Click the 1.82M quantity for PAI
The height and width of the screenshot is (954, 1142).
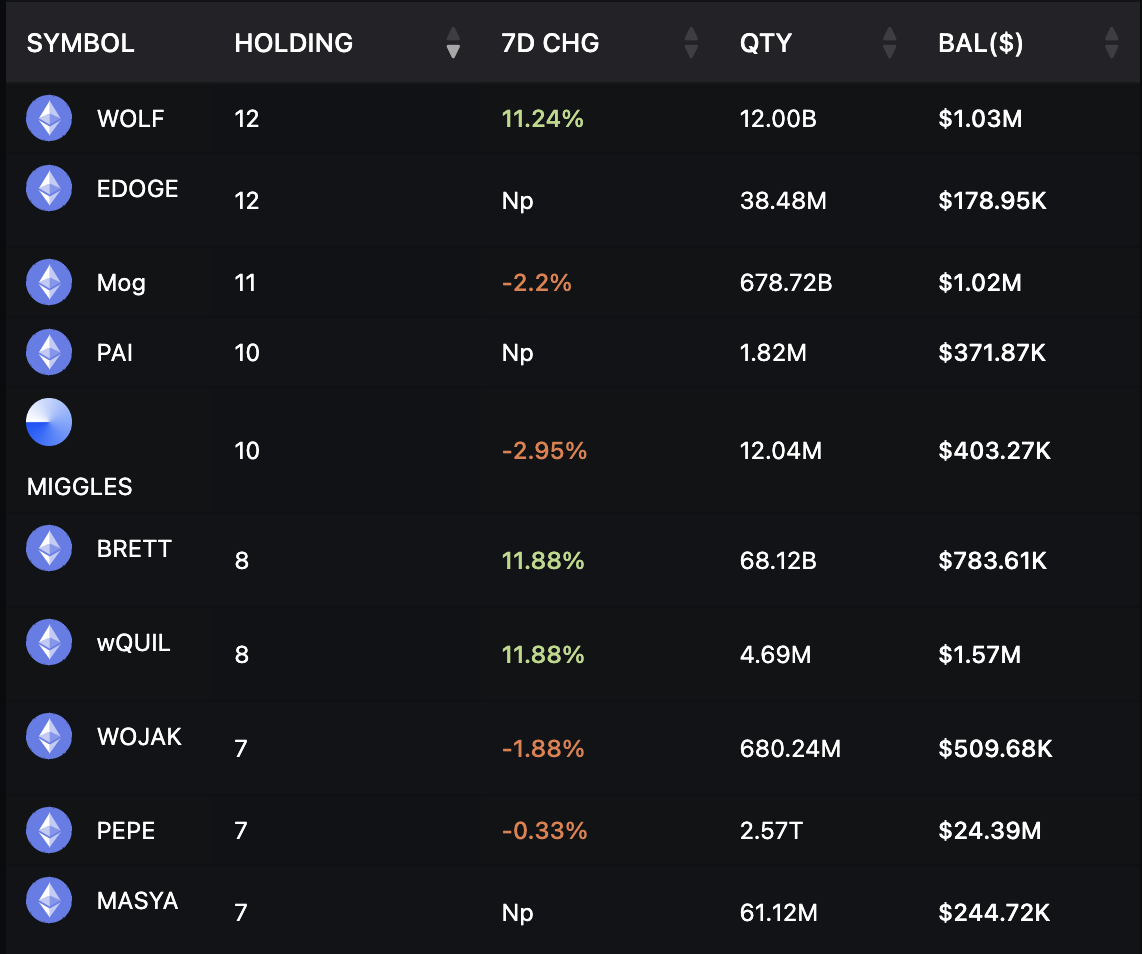coord(773,352)
